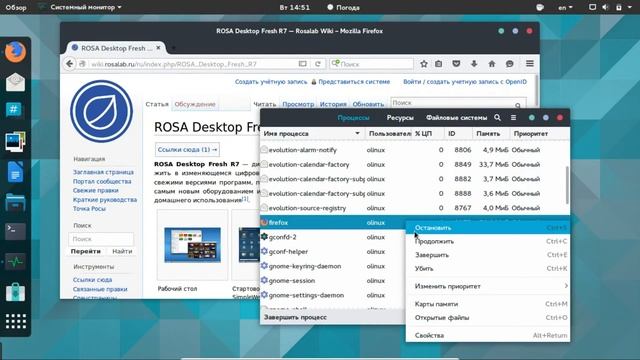
Task: Go to Firefox home page icon
Action: click(492, 64)
